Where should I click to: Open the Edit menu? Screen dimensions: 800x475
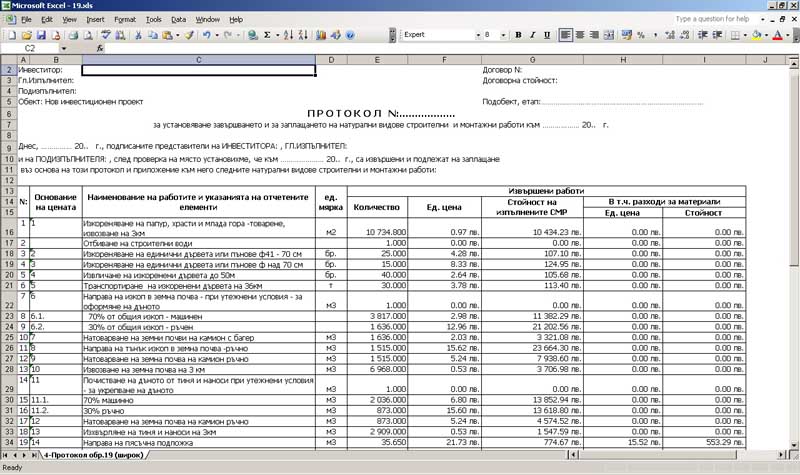[47, 19]
